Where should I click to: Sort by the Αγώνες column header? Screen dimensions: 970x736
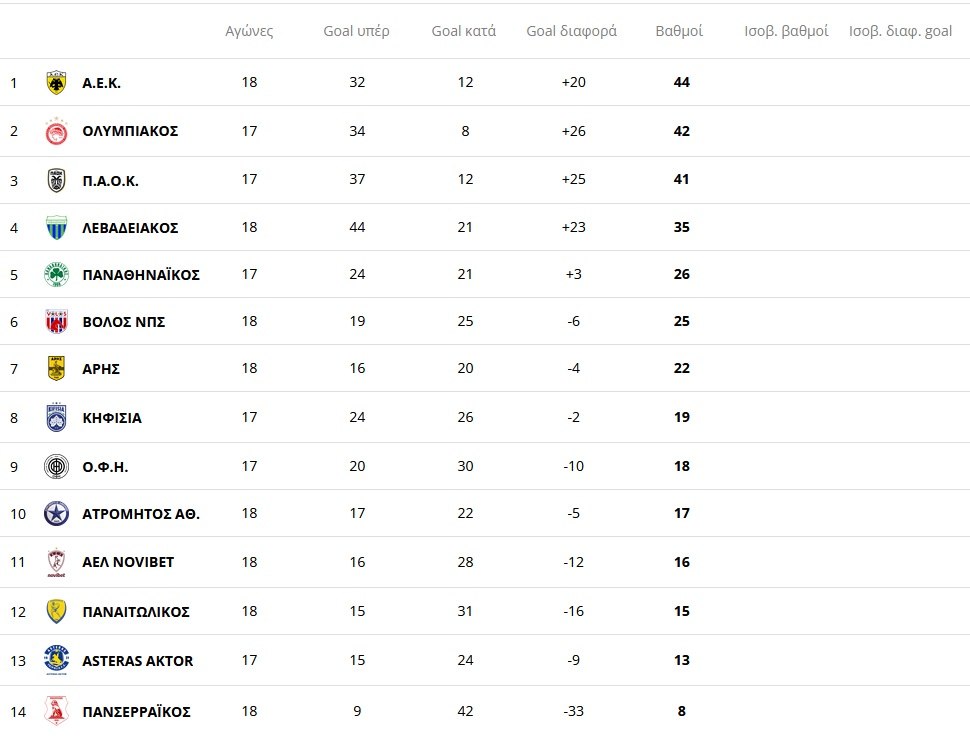tap(249, 31)
